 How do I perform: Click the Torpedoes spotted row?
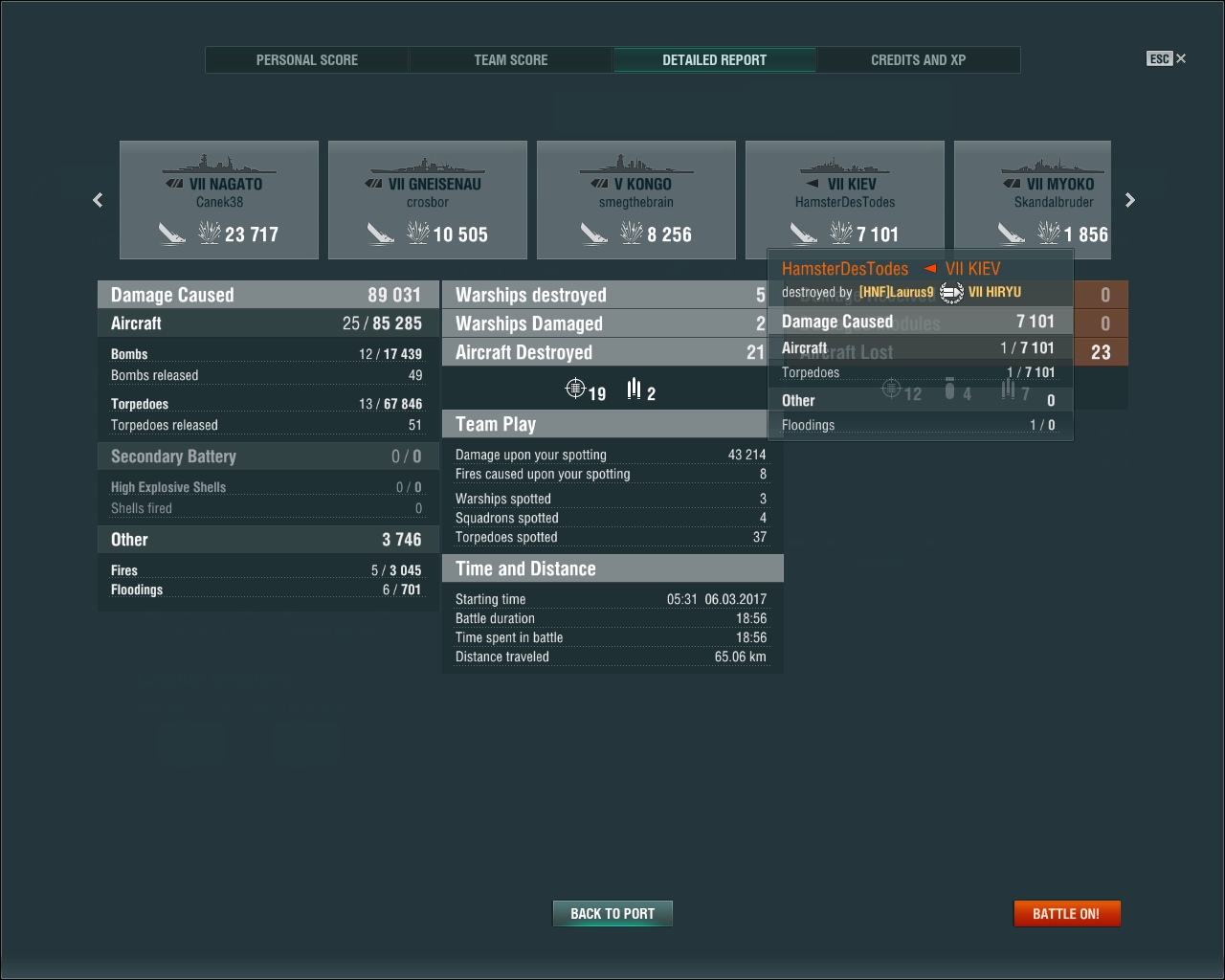611,537
